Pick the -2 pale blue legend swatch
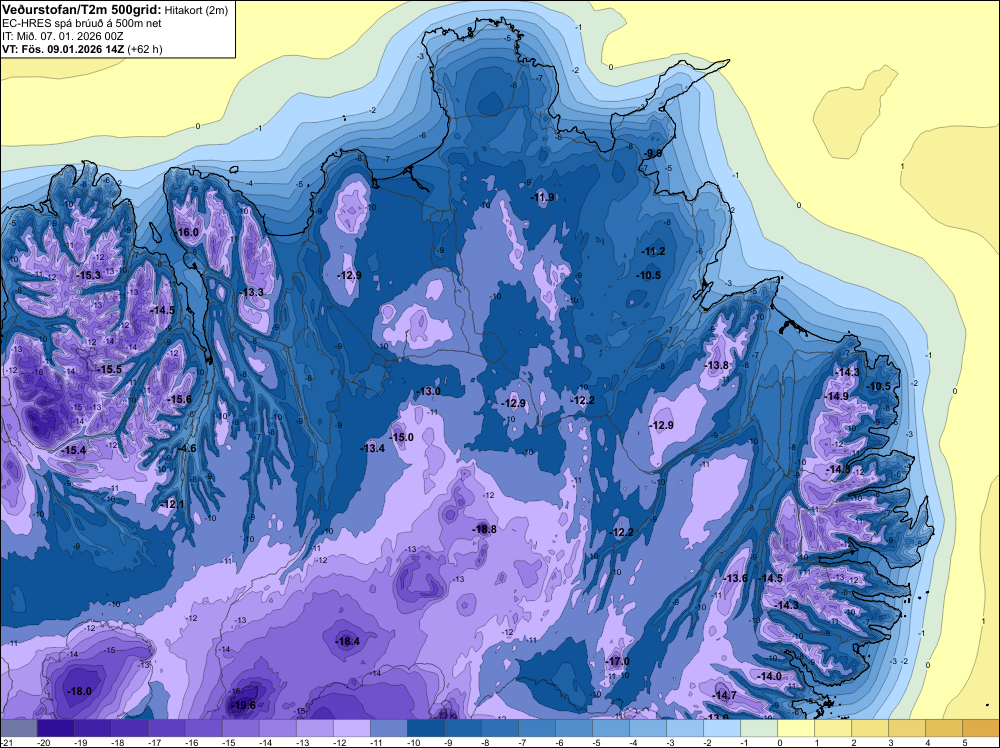This screenshot has height=748, width=1000. (x=721, y=728)
